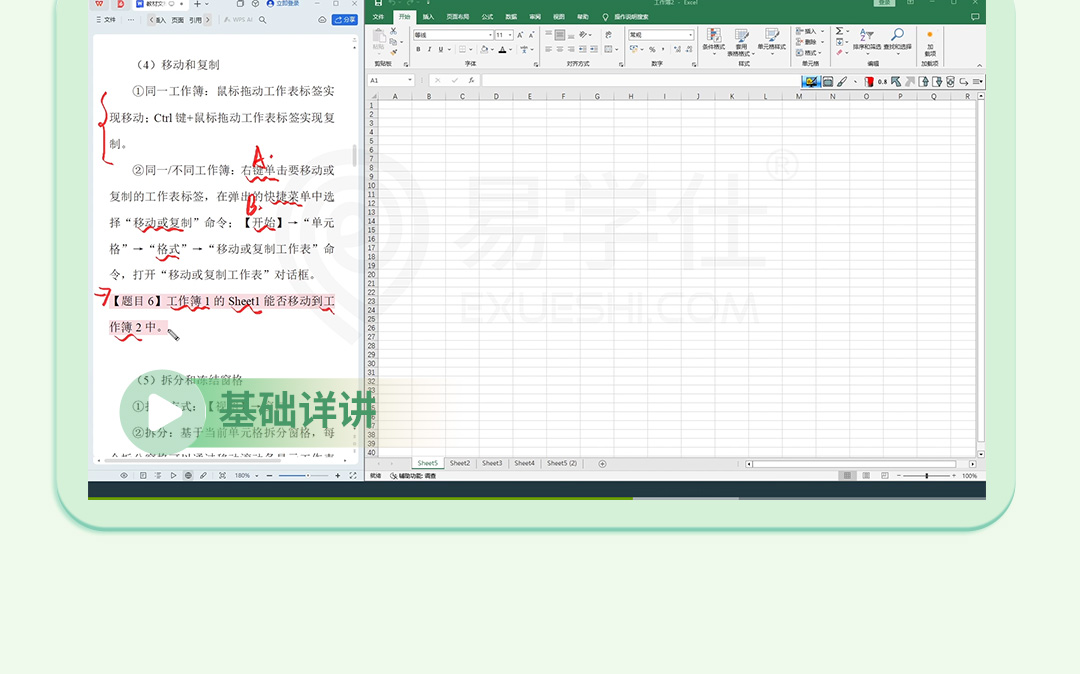Screen dimensions: 1080x674
Task: Click the percent style icon
Action: pyautogui.click(x=652, y=50)
